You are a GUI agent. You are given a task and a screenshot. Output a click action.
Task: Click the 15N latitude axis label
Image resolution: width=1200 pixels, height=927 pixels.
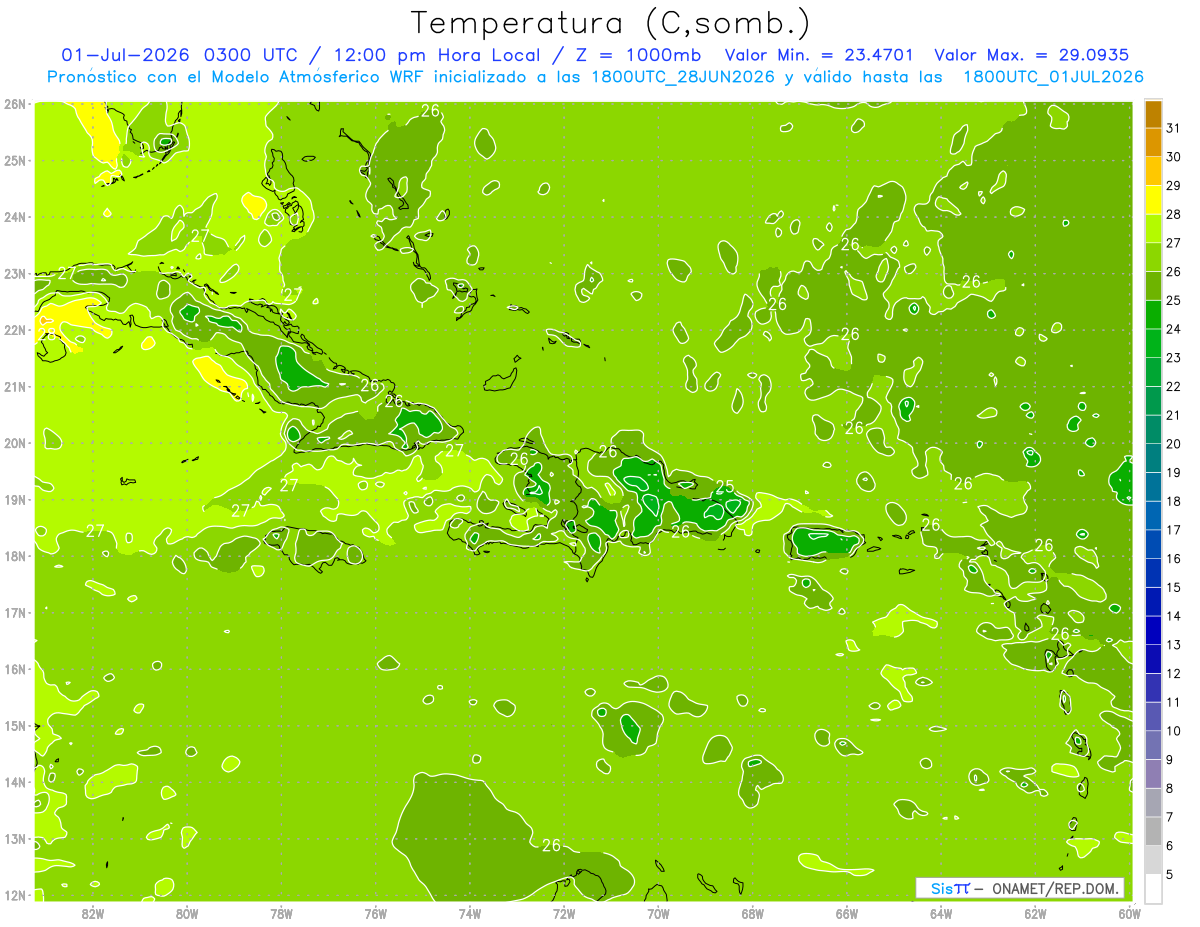pos(14,726)
